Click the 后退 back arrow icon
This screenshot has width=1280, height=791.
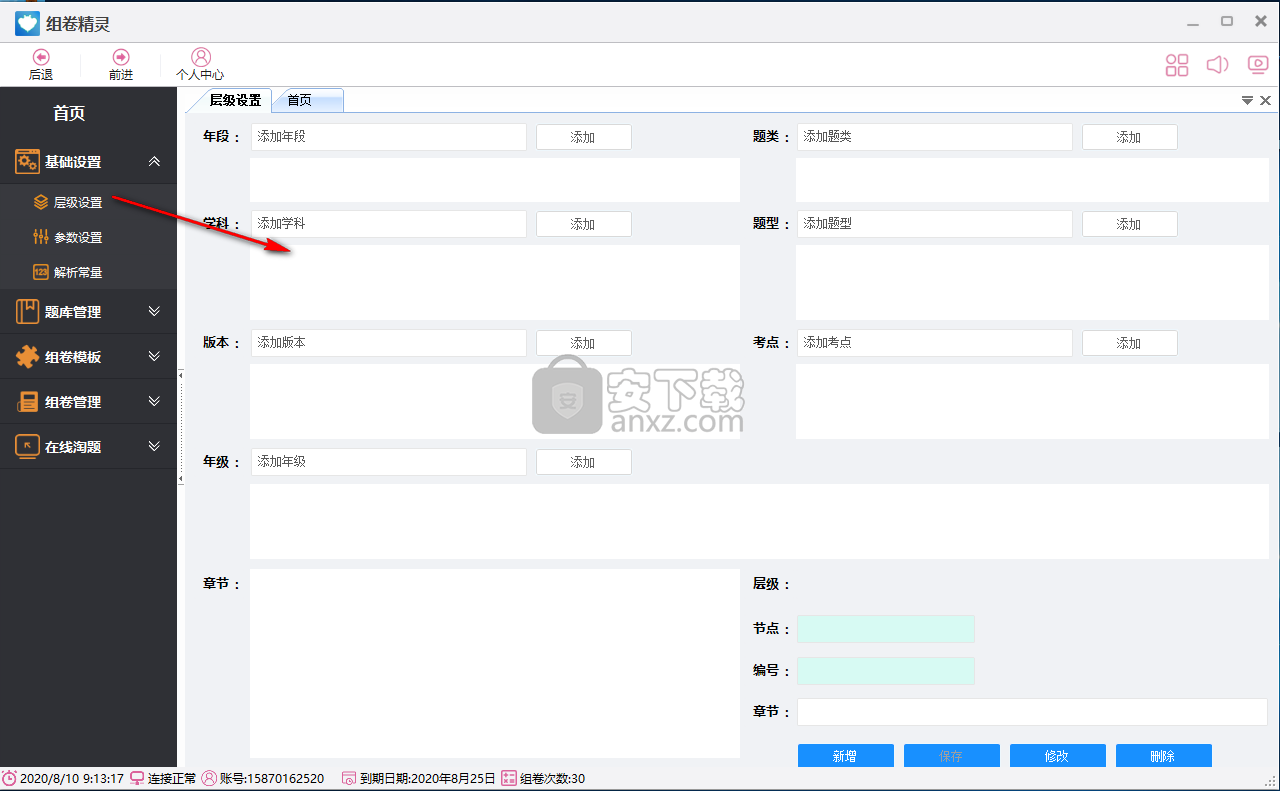[x=41, y=57]
